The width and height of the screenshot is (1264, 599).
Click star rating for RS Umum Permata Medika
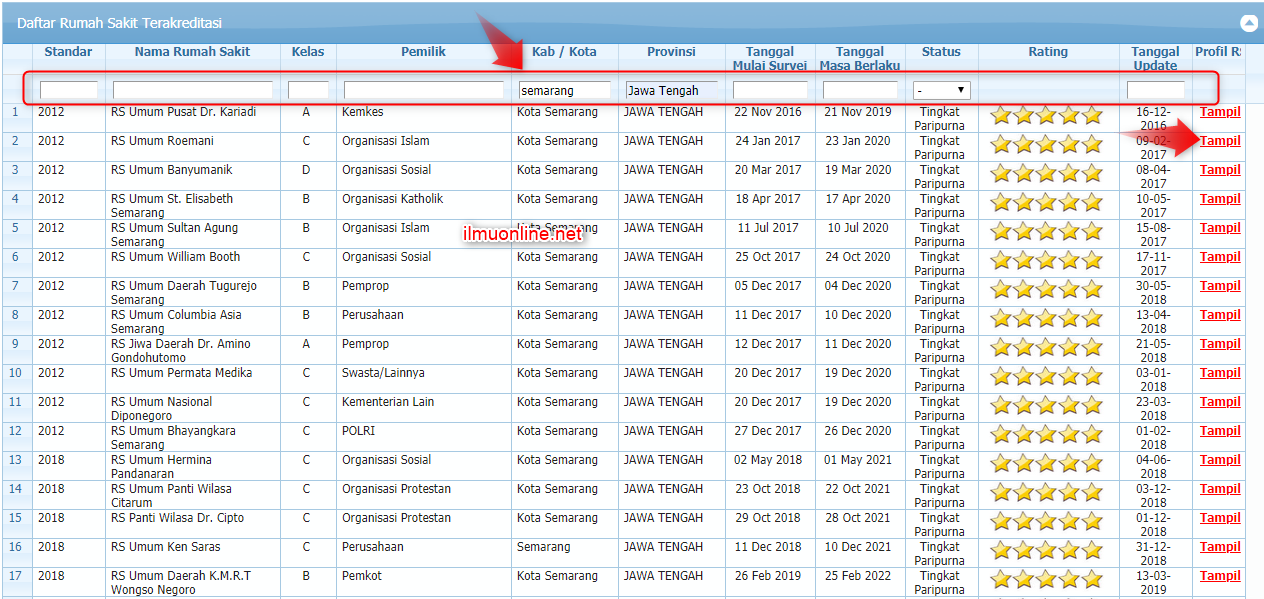point(1046,377)
